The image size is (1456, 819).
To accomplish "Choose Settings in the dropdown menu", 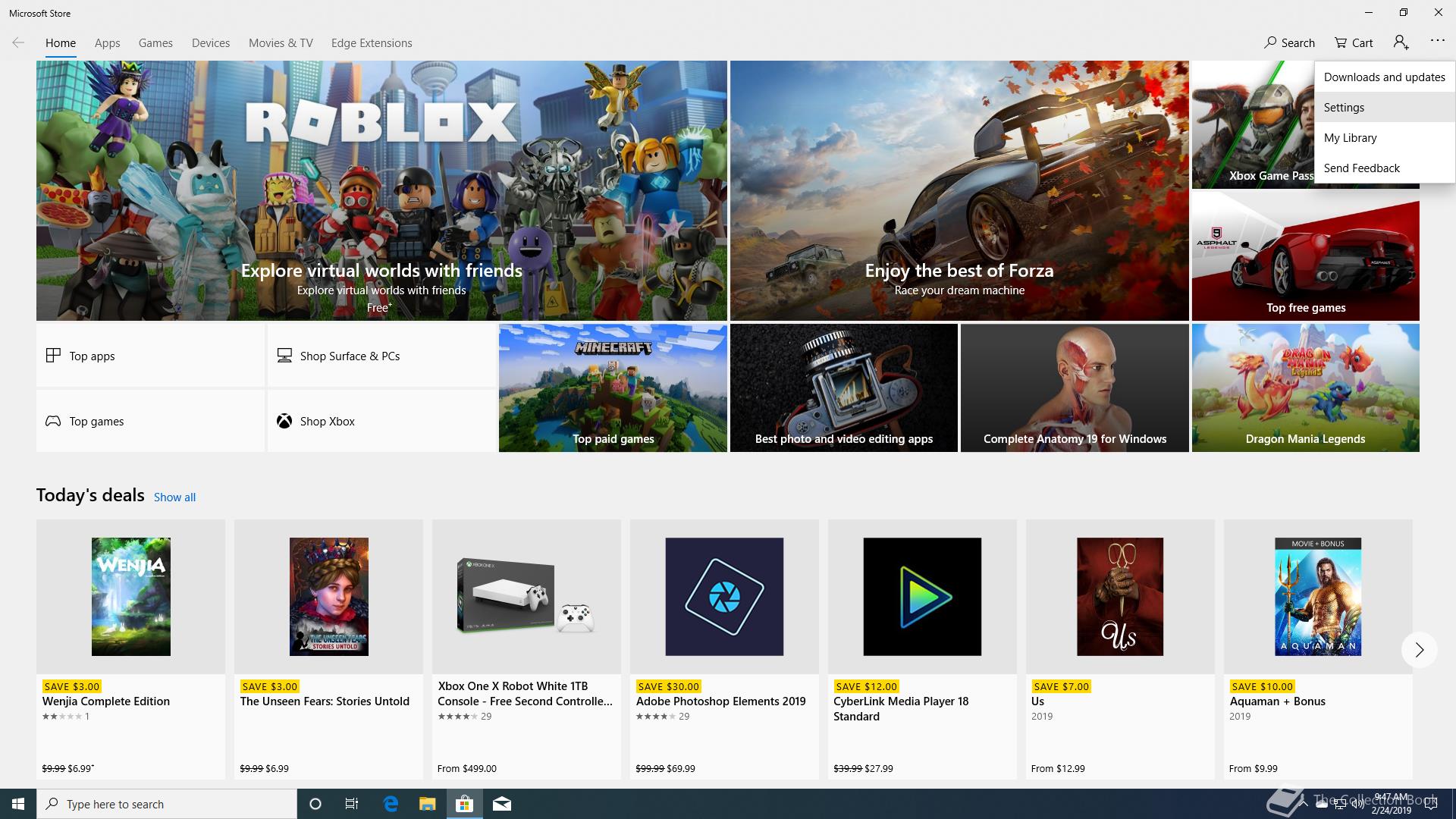I will [x=1384, y=108].
